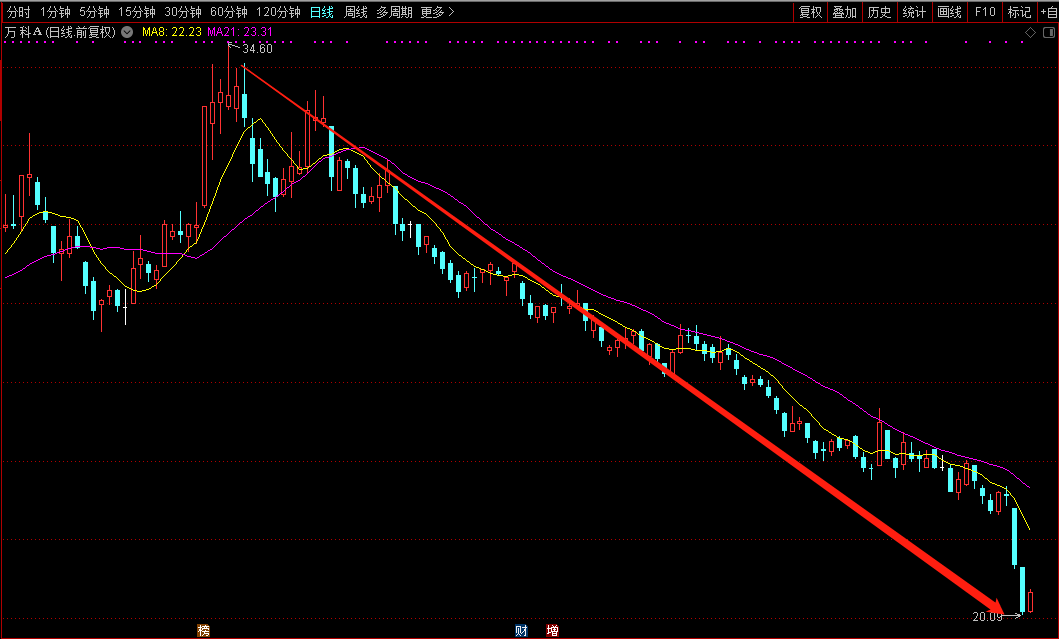Toggle the side panel icon at top right
The width and height of the screenshot is (1059, 639).
1049,32
